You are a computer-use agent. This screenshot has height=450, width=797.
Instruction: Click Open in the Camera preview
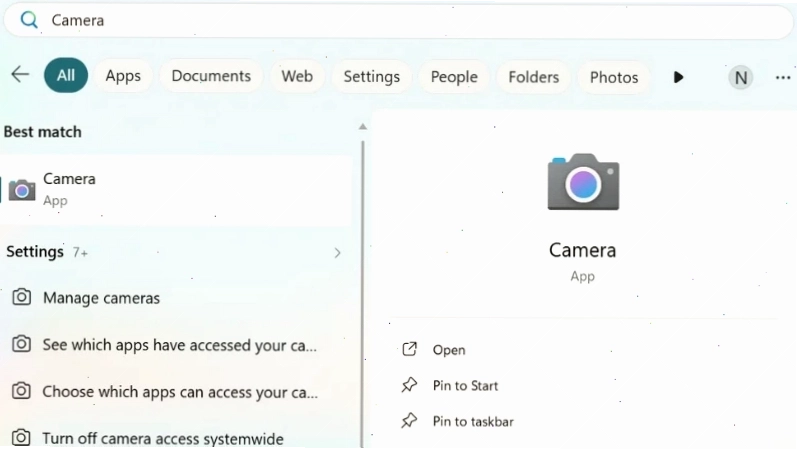[x=449, y=350]
